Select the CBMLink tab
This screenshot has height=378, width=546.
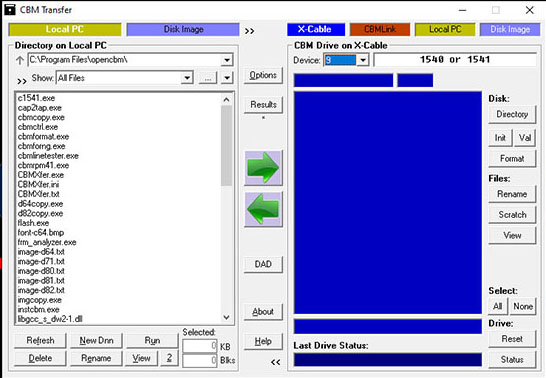pyautogui.click(x=380, y=29)
